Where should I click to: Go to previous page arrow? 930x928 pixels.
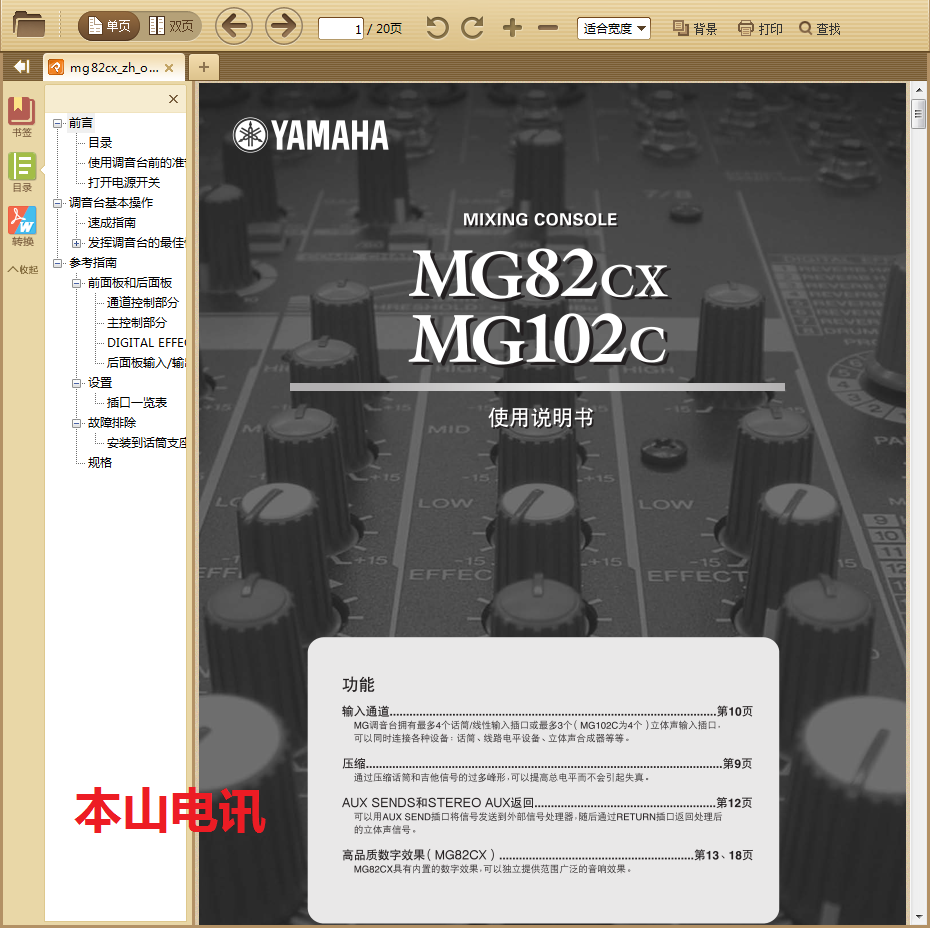tap(234, 26)
